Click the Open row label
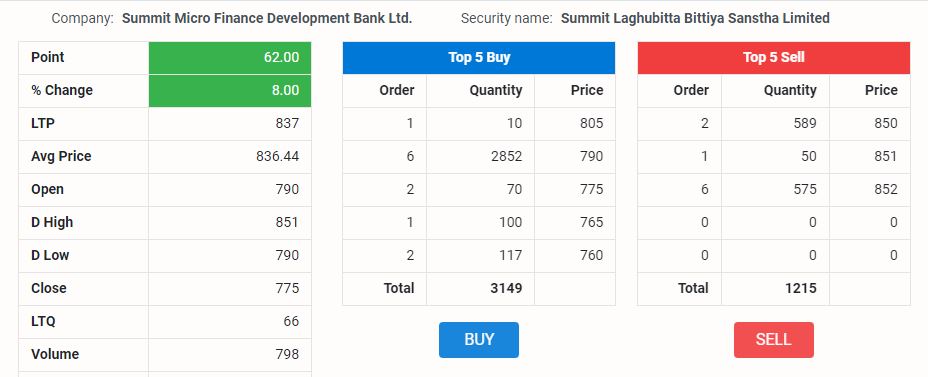Image resolution: width=928 pixels, height=377 pixels. pos(47,189)
